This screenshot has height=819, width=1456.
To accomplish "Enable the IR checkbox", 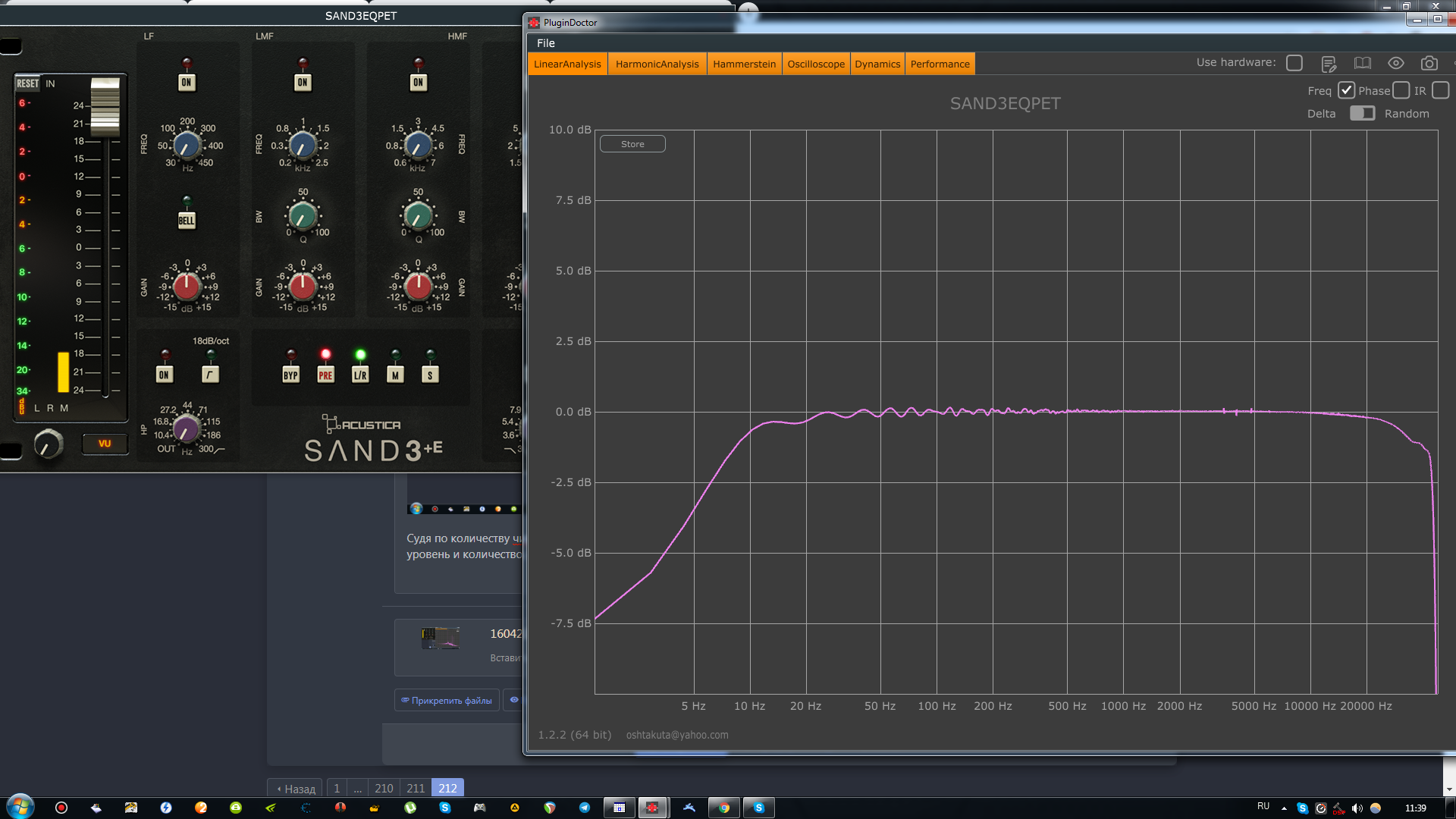I will tap(1441, 90).
